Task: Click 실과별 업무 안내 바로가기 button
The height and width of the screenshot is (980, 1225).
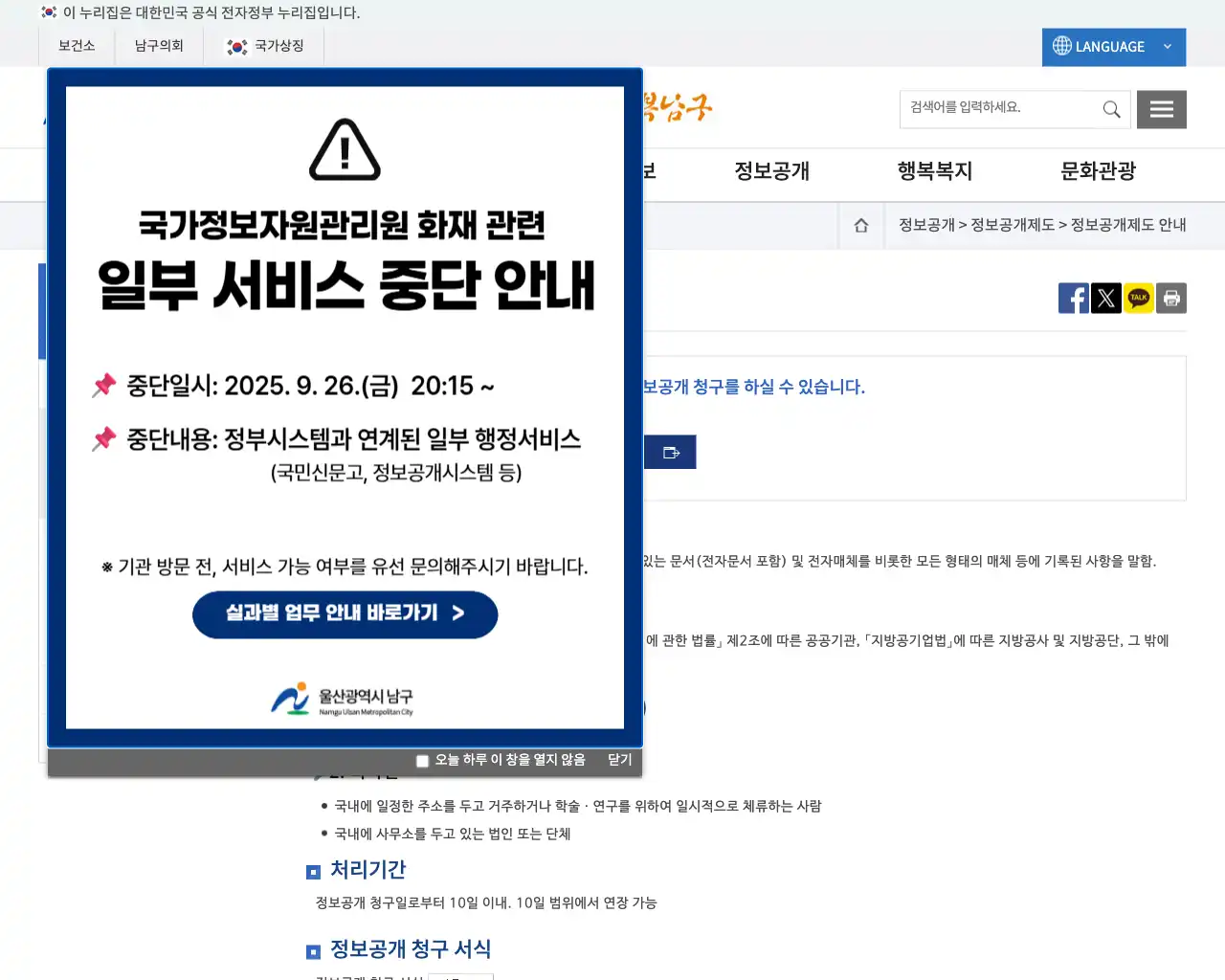Action: coord(345,614)
